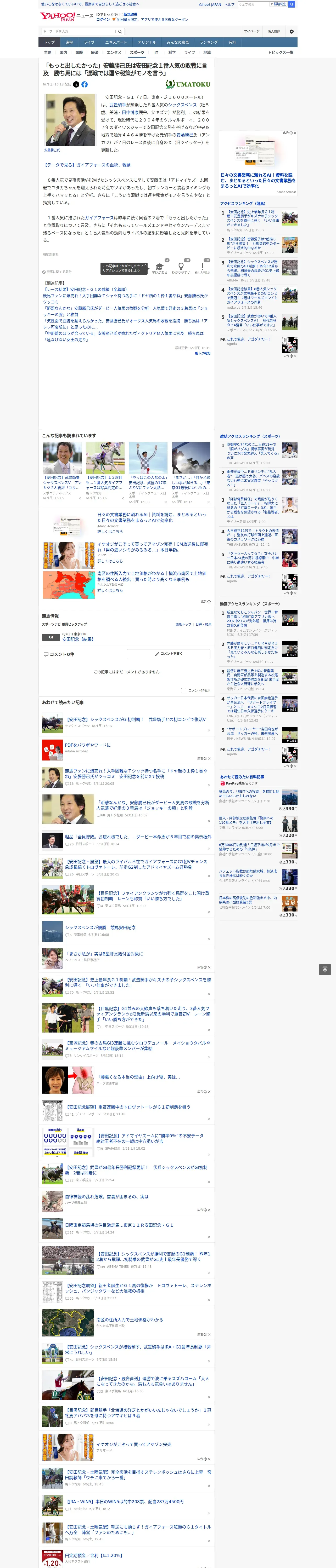Open the 主要 category
Viewport: 336px width, 1568px height.
point(48,52)
